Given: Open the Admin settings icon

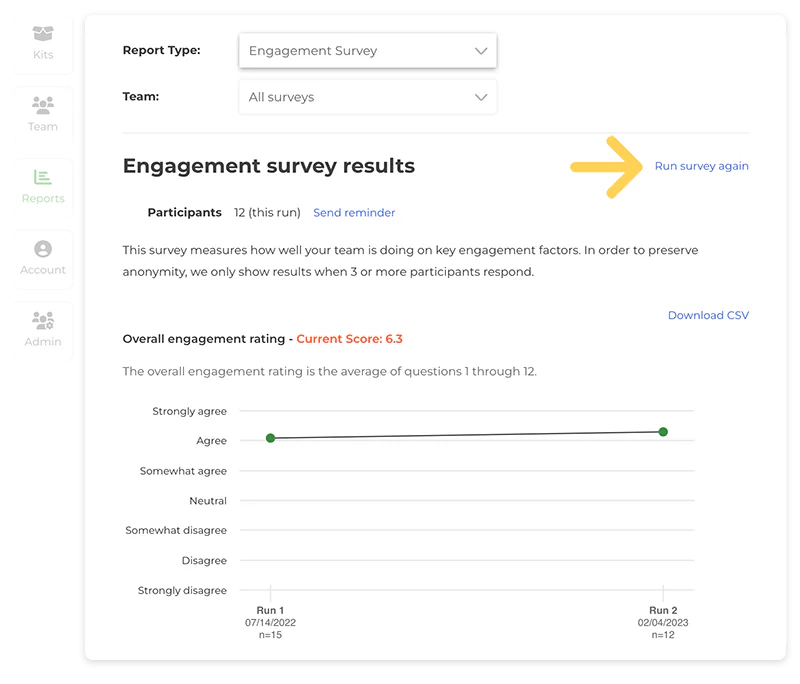Looking at the screenshot, I should point(43,320).
